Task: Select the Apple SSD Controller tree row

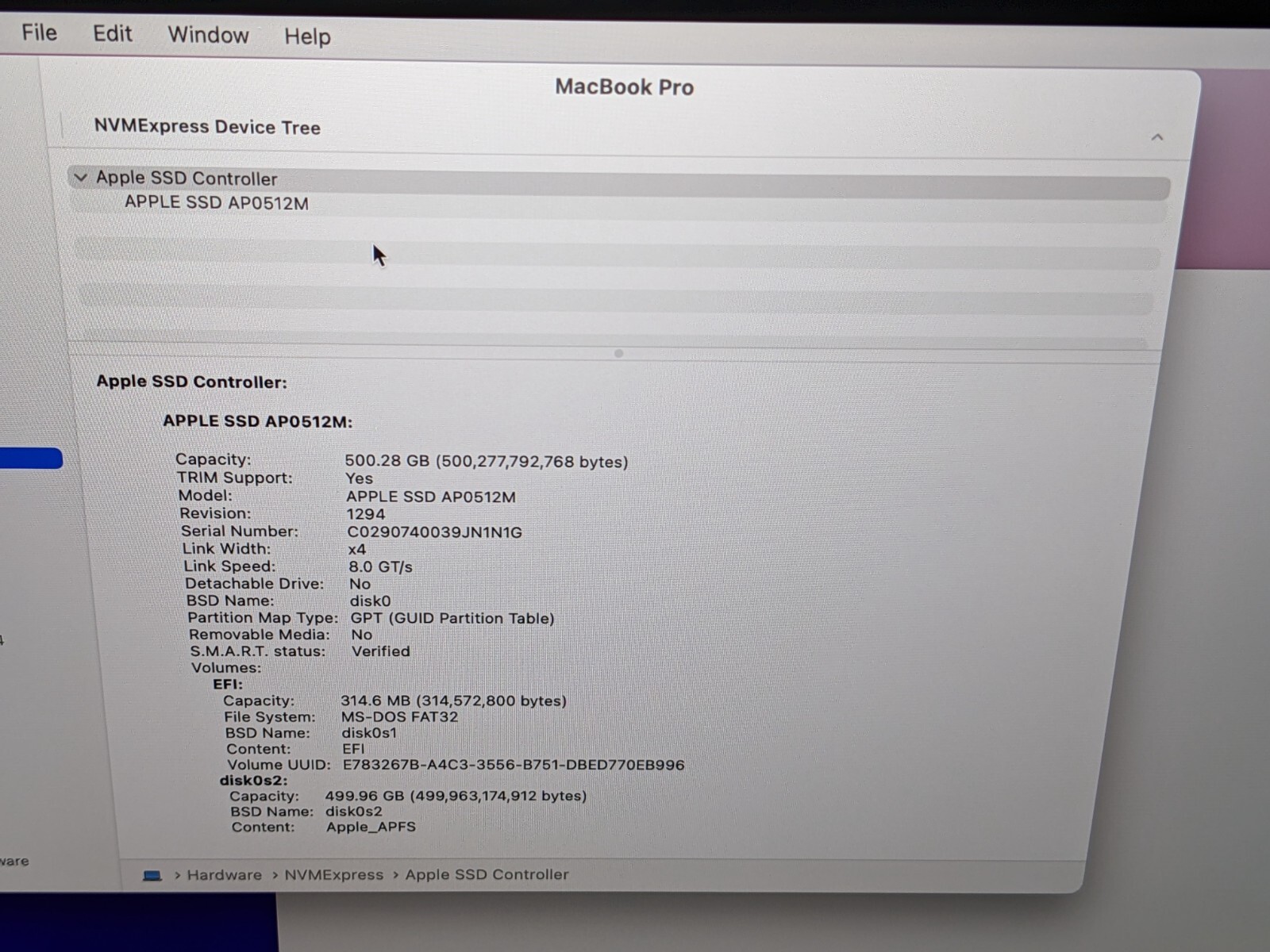Action: (619, 182)
